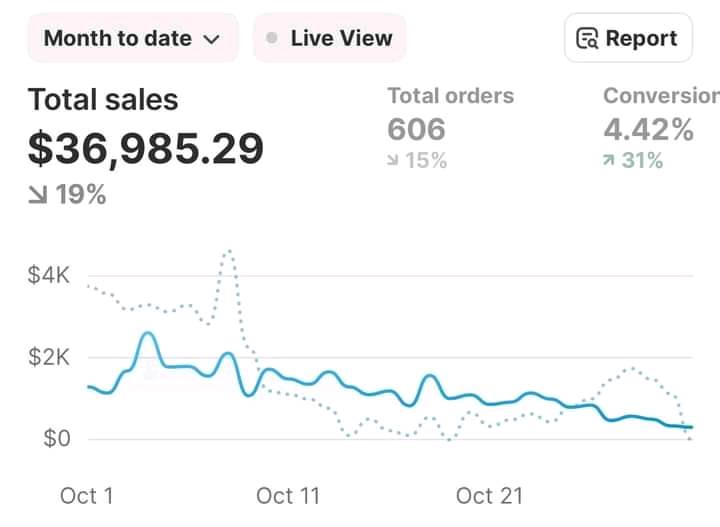Select the Total sales heading
720x527 pixels.
[x=103, y=99]
